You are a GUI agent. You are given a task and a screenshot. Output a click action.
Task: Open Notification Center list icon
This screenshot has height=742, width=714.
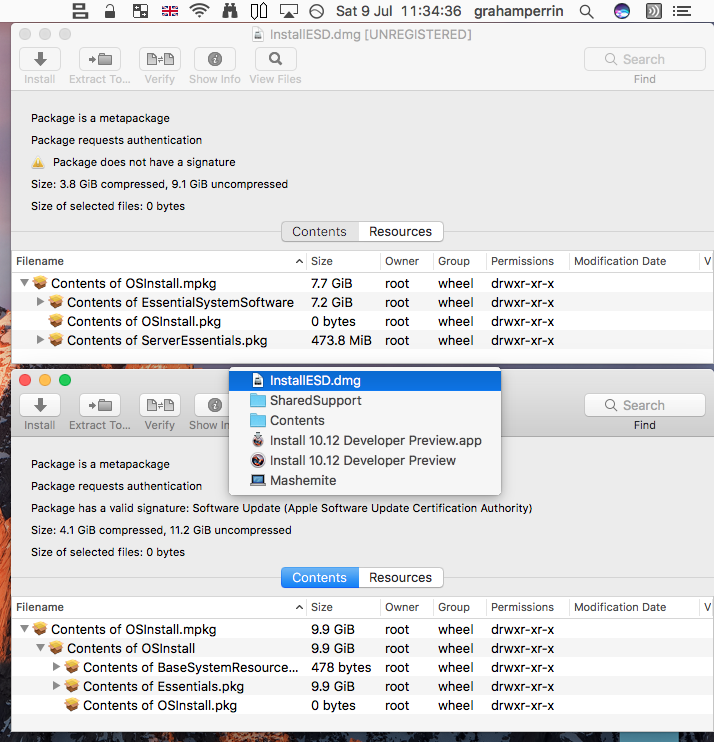coord(682,11)
